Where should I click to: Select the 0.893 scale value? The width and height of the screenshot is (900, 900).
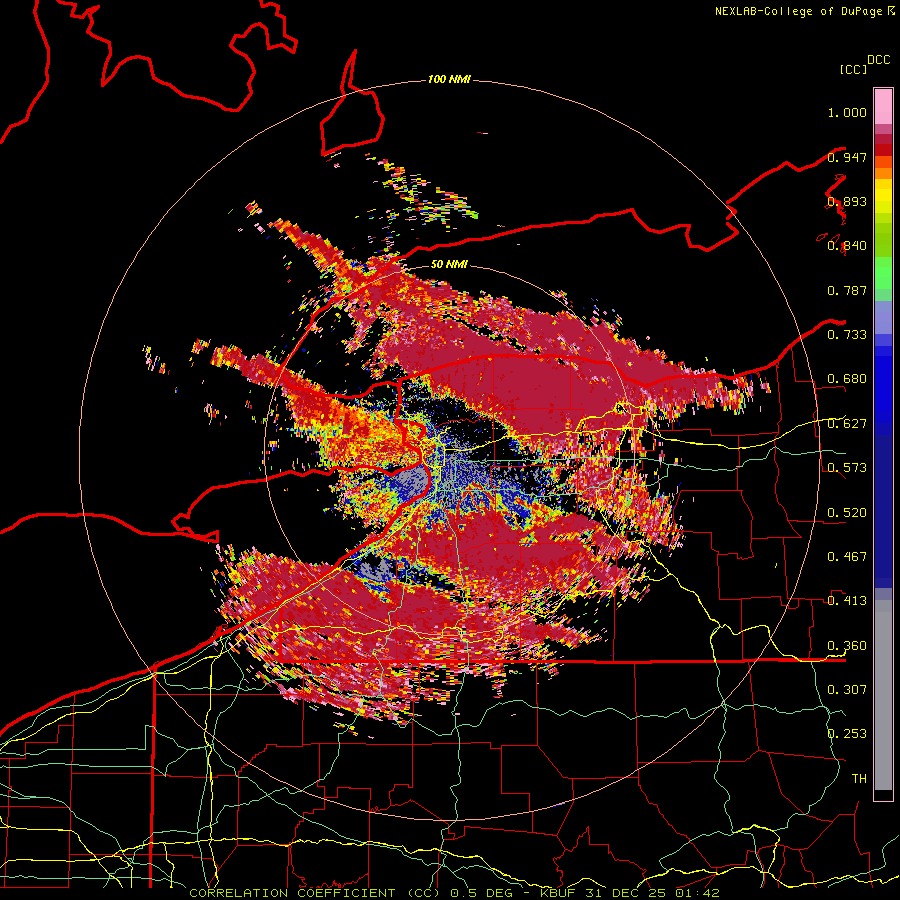847,201
